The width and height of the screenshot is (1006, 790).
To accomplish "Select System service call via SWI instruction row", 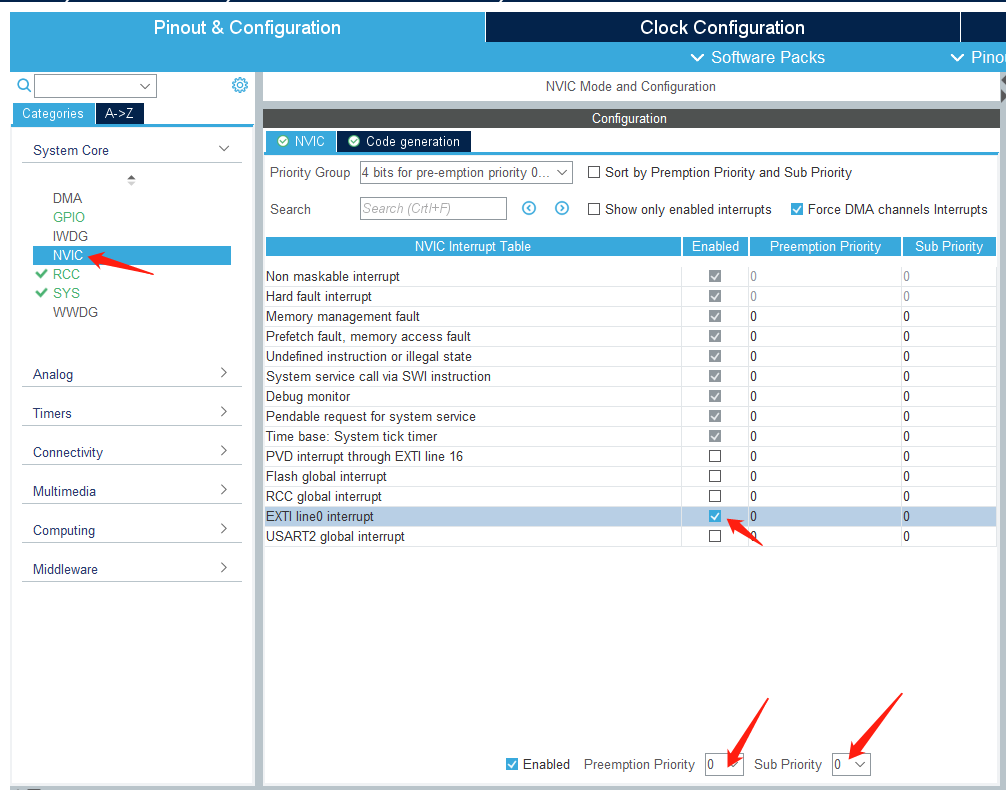I will [631, 377].
